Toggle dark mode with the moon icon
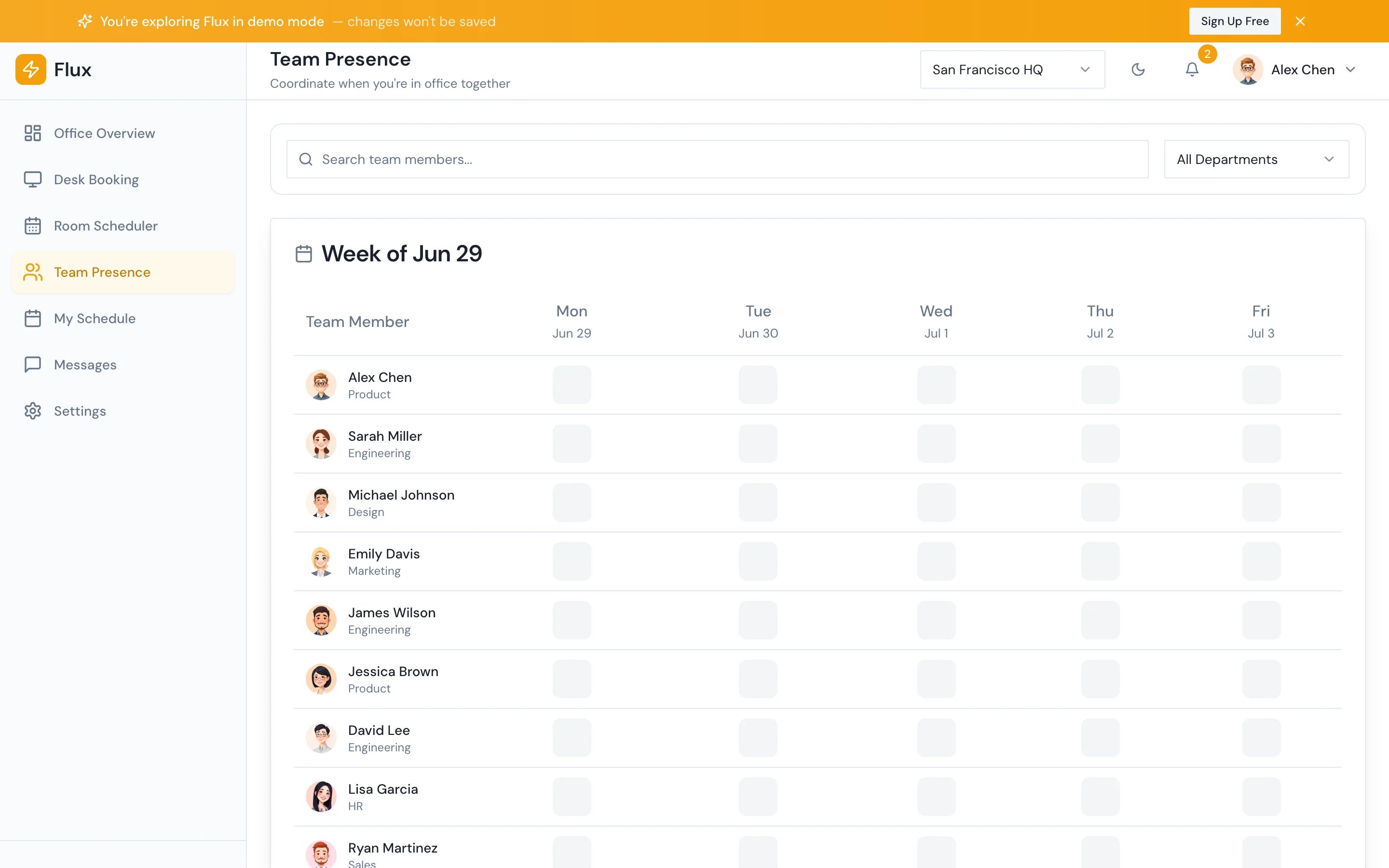1389x868 pixels. coord(1138,69)
